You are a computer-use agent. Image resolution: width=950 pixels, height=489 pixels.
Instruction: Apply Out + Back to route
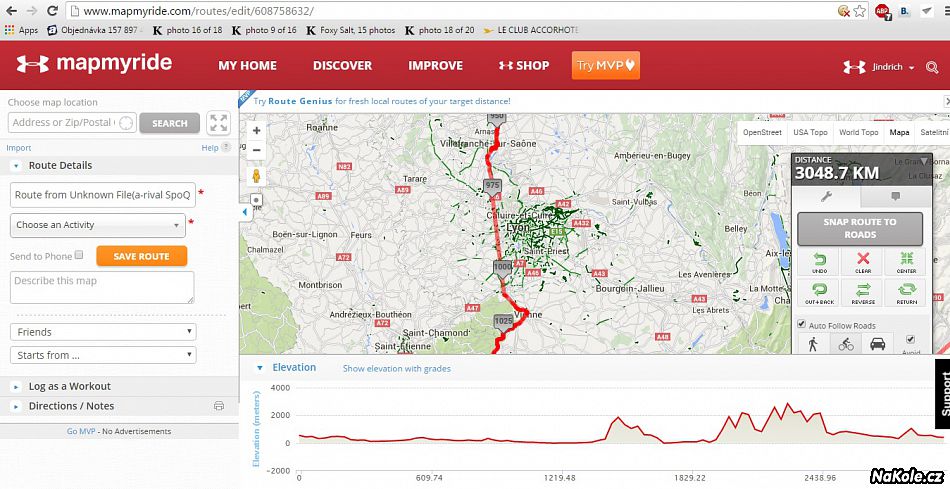(819, 292)
